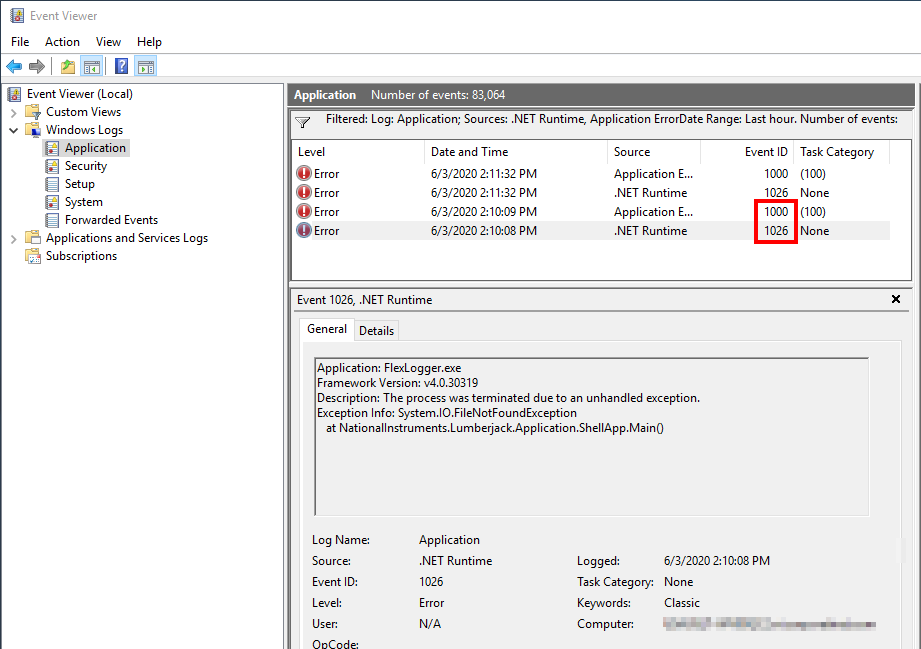Click the Back arrow in the toolbar
Image resolution: width=921 pixels, height=649 pixels.
14,67
